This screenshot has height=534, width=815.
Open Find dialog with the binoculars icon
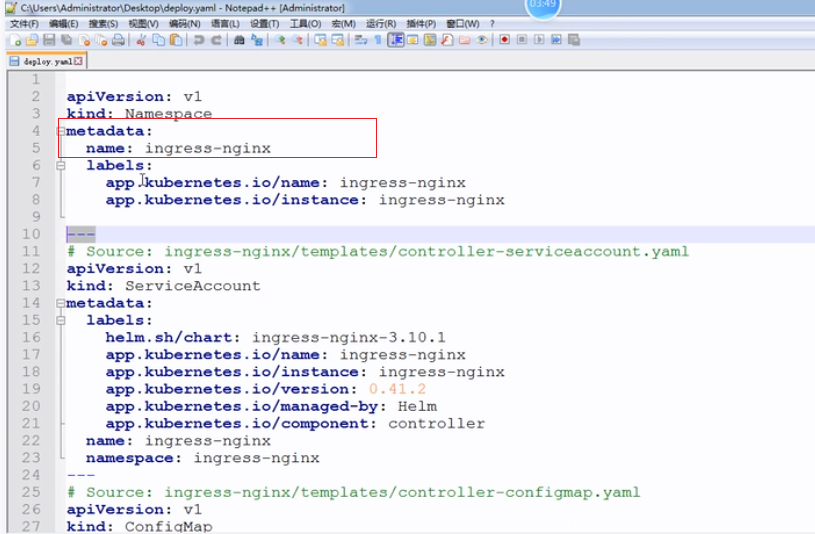coord(239,40)
